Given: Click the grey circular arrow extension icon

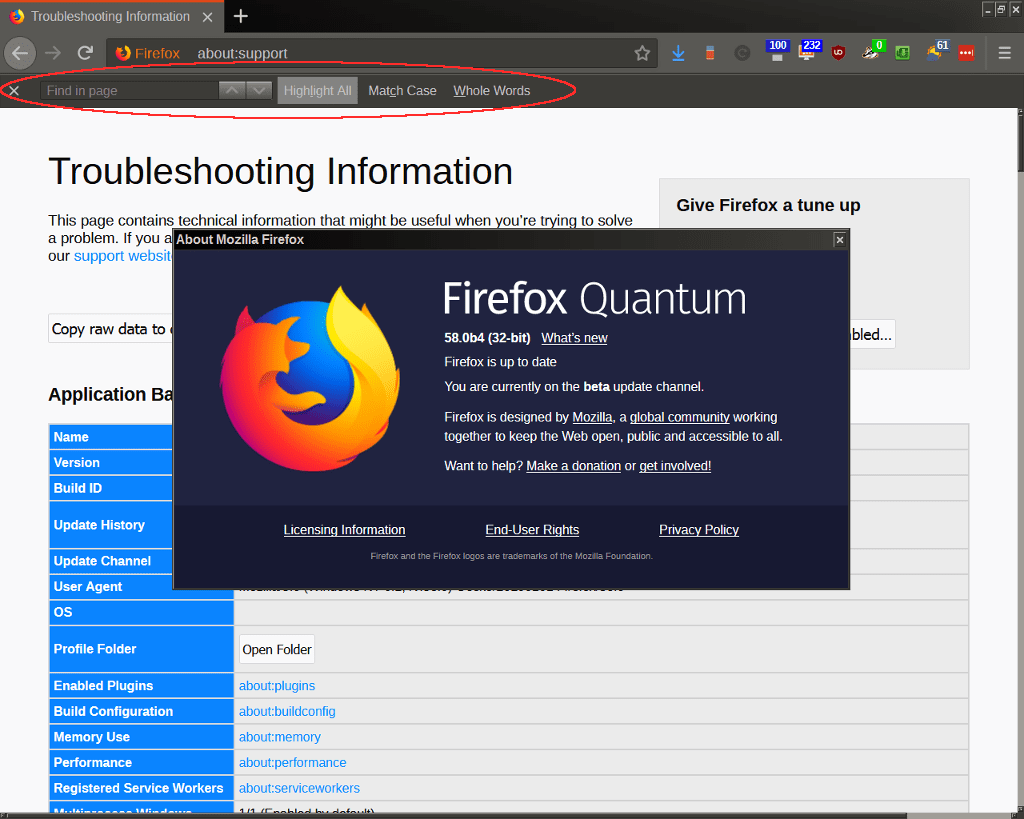Looking at the screenshot, I should tap(742, 54).
